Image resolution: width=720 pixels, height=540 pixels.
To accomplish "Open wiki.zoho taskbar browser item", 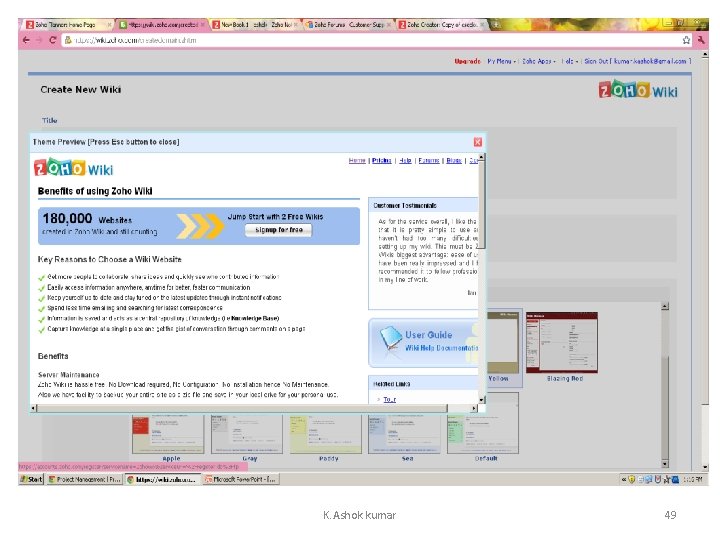I will point(163,479).
